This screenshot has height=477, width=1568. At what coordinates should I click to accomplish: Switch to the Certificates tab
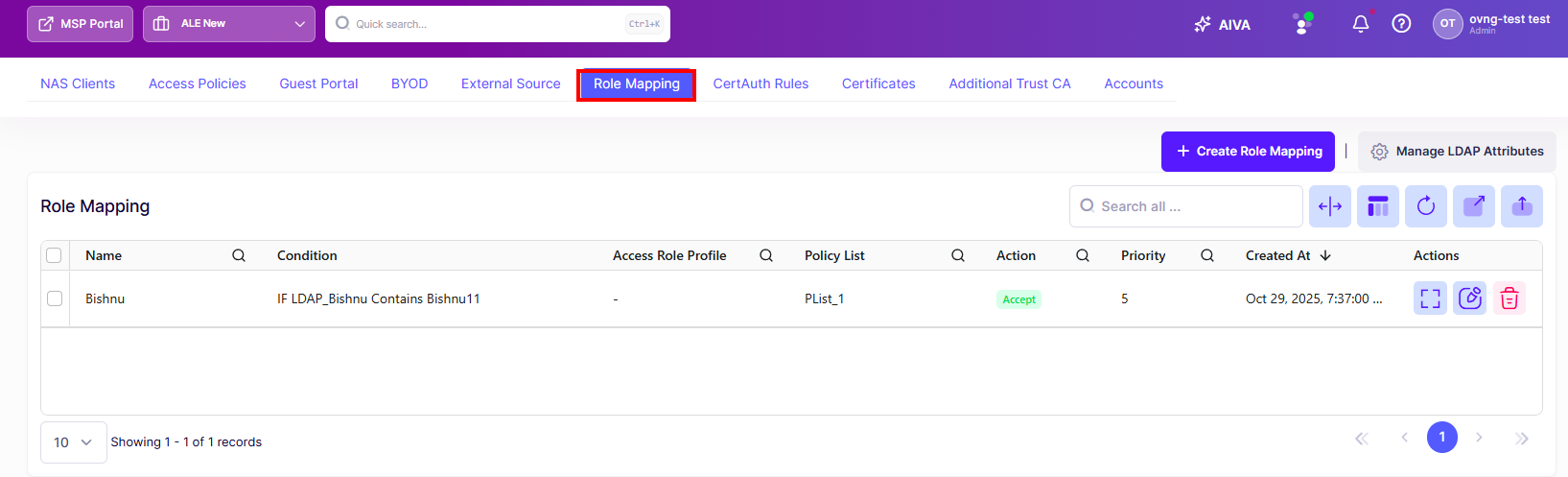pyautogui.click(x=878, y=83)
